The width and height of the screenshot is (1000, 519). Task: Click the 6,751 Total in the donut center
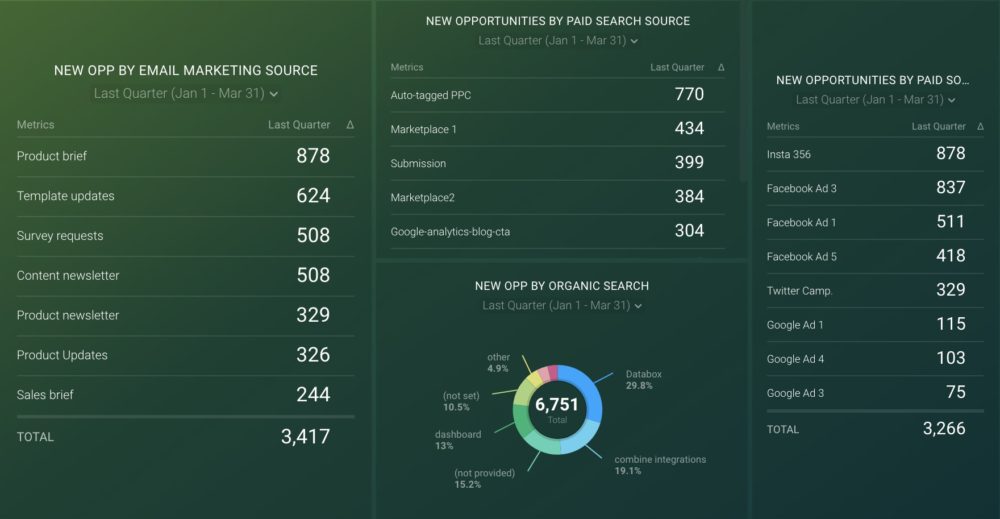pos(557,409)
